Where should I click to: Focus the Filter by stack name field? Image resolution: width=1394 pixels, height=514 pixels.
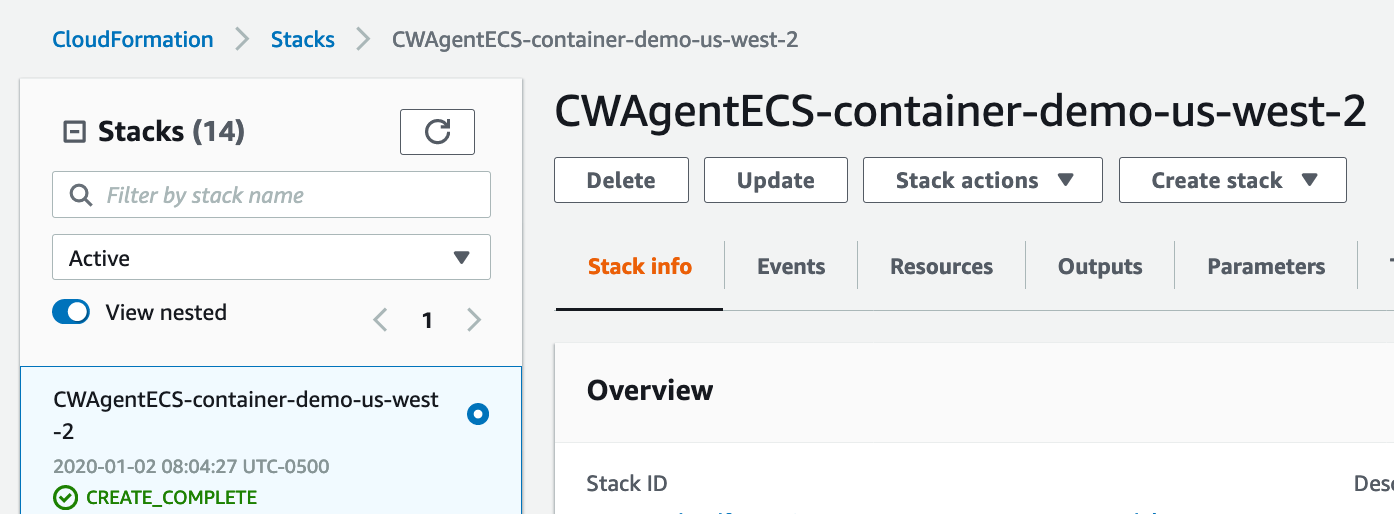click(x=271, y=195)
